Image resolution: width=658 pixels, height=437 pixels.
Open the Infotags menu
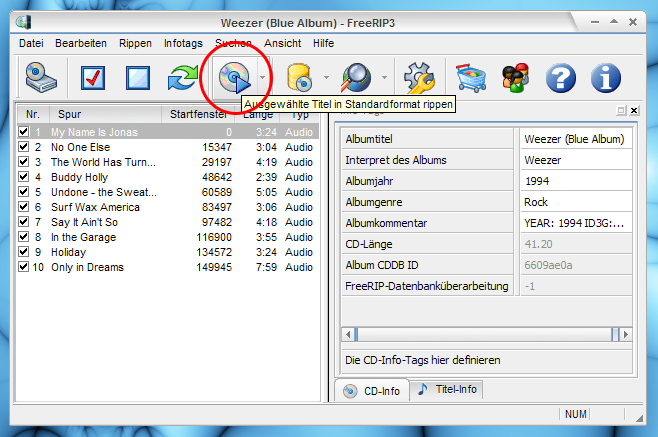click(x=183, y=43)
